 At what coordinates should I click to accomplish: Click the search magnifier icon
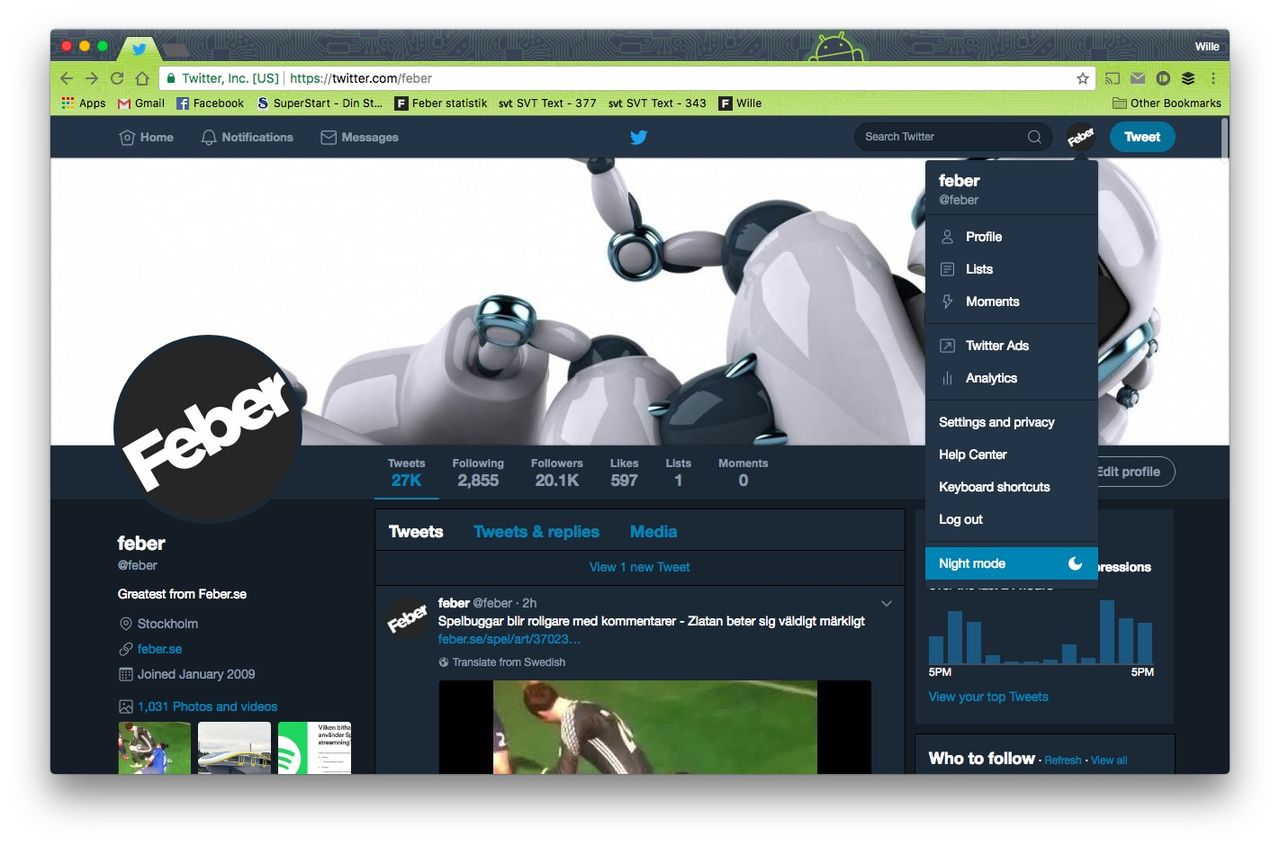pos(1035,137)
